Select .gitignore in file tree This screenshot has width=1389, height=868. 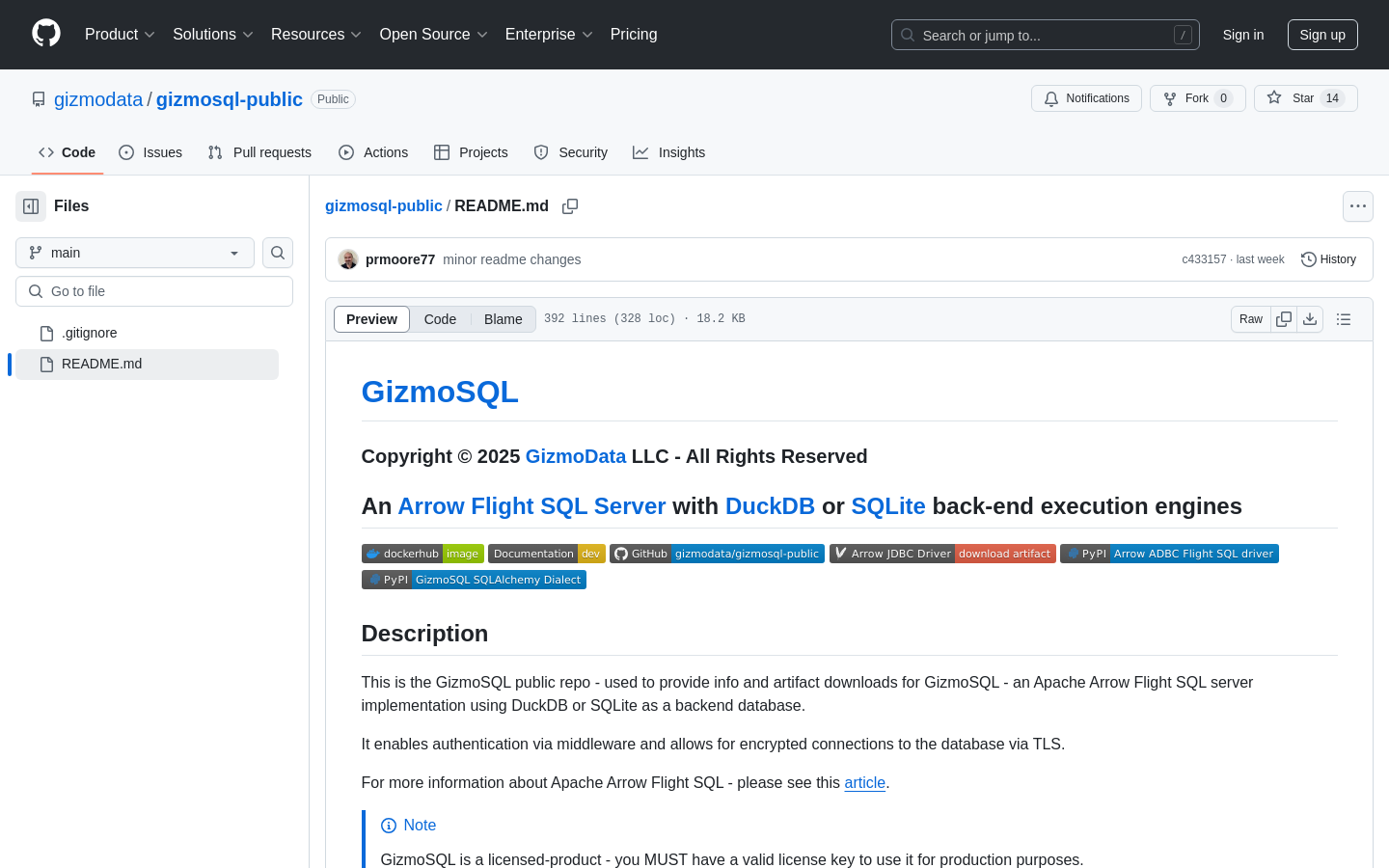147,333
